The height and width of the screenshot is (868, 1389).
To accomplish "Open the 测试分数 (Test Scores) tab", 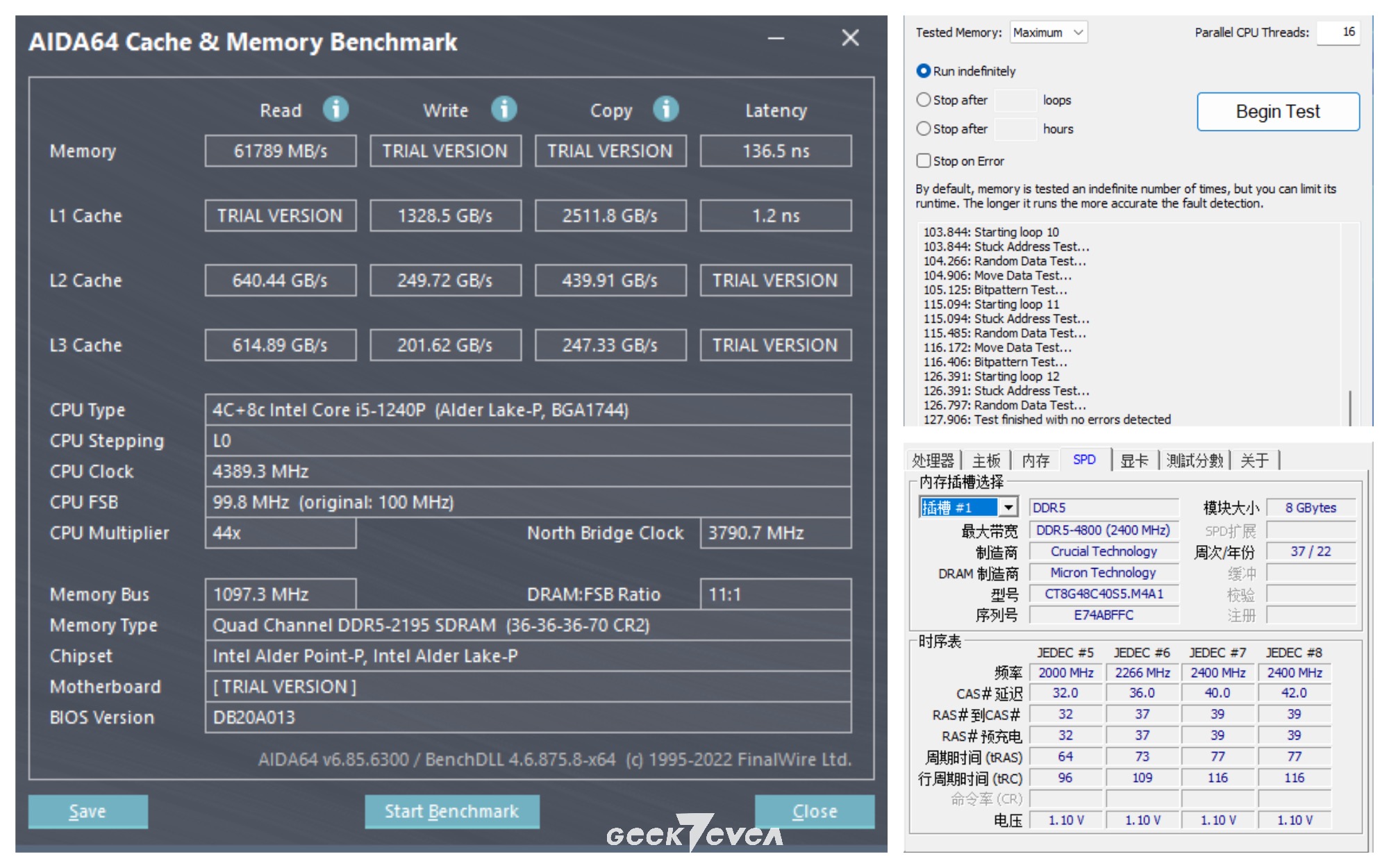I will tap(1195, 458).
